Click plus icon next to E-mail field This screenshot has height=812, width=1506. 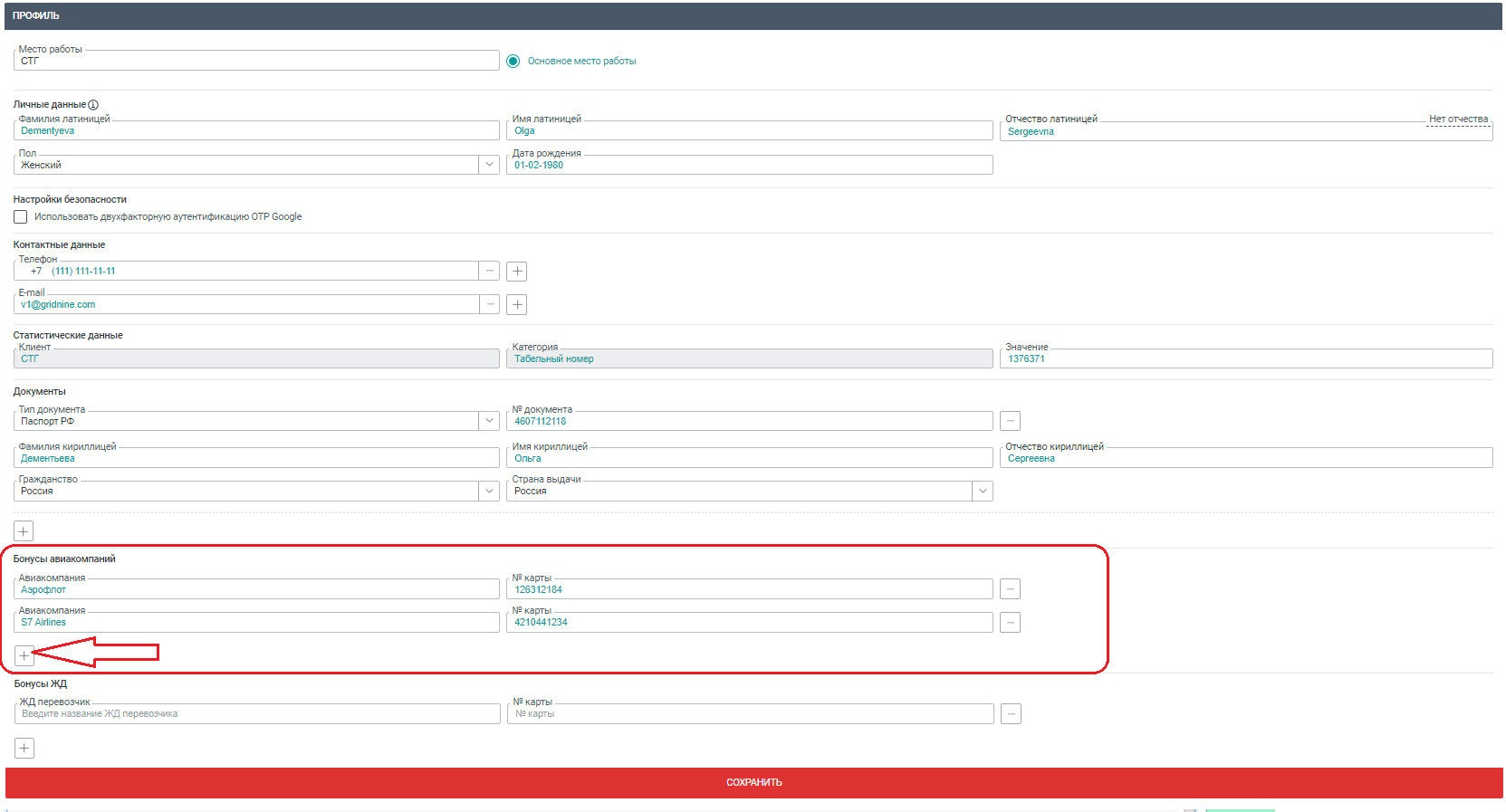click(516, 305)
